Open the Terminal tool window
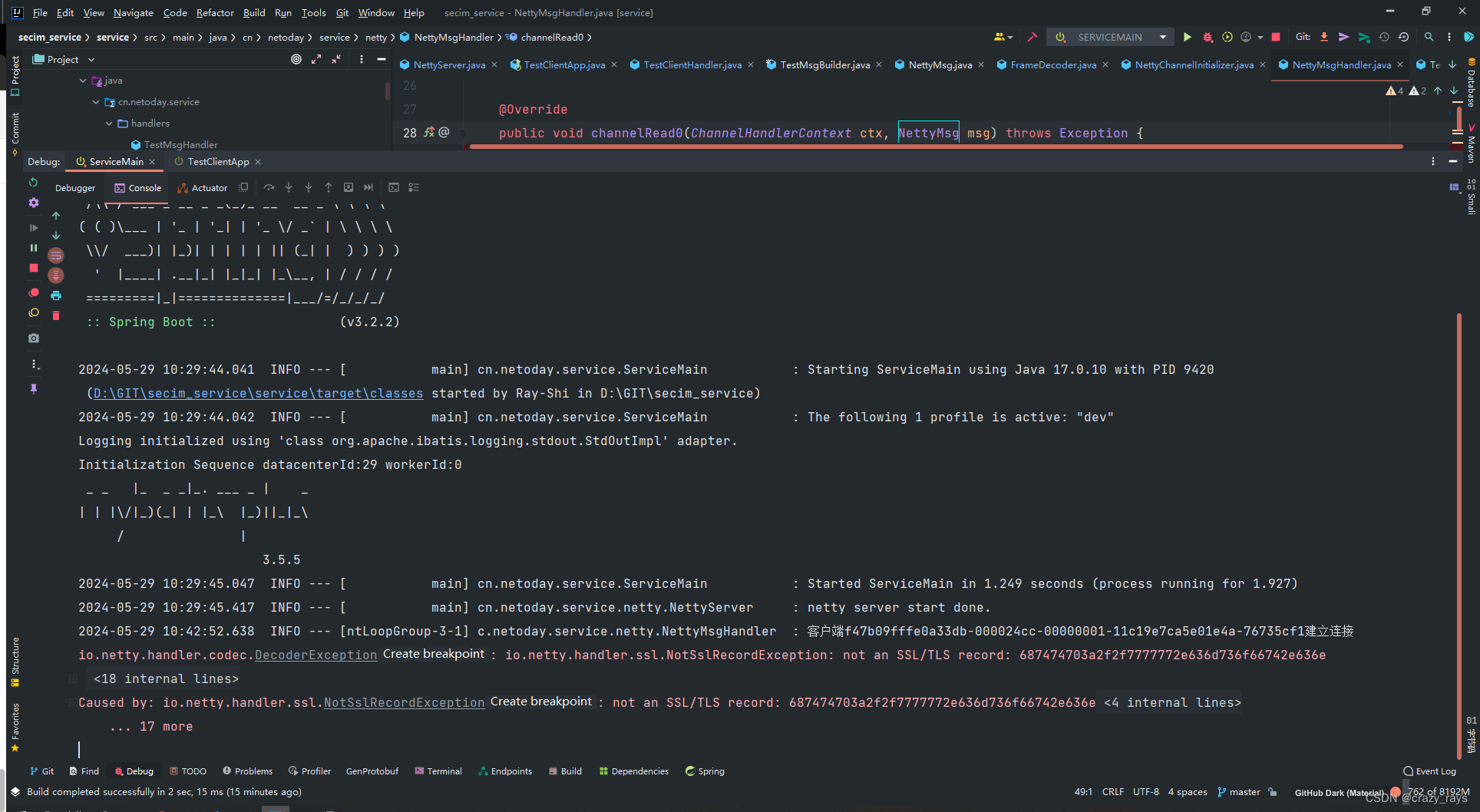This screenshot has width=1480, height=812. tap(438, 771)
